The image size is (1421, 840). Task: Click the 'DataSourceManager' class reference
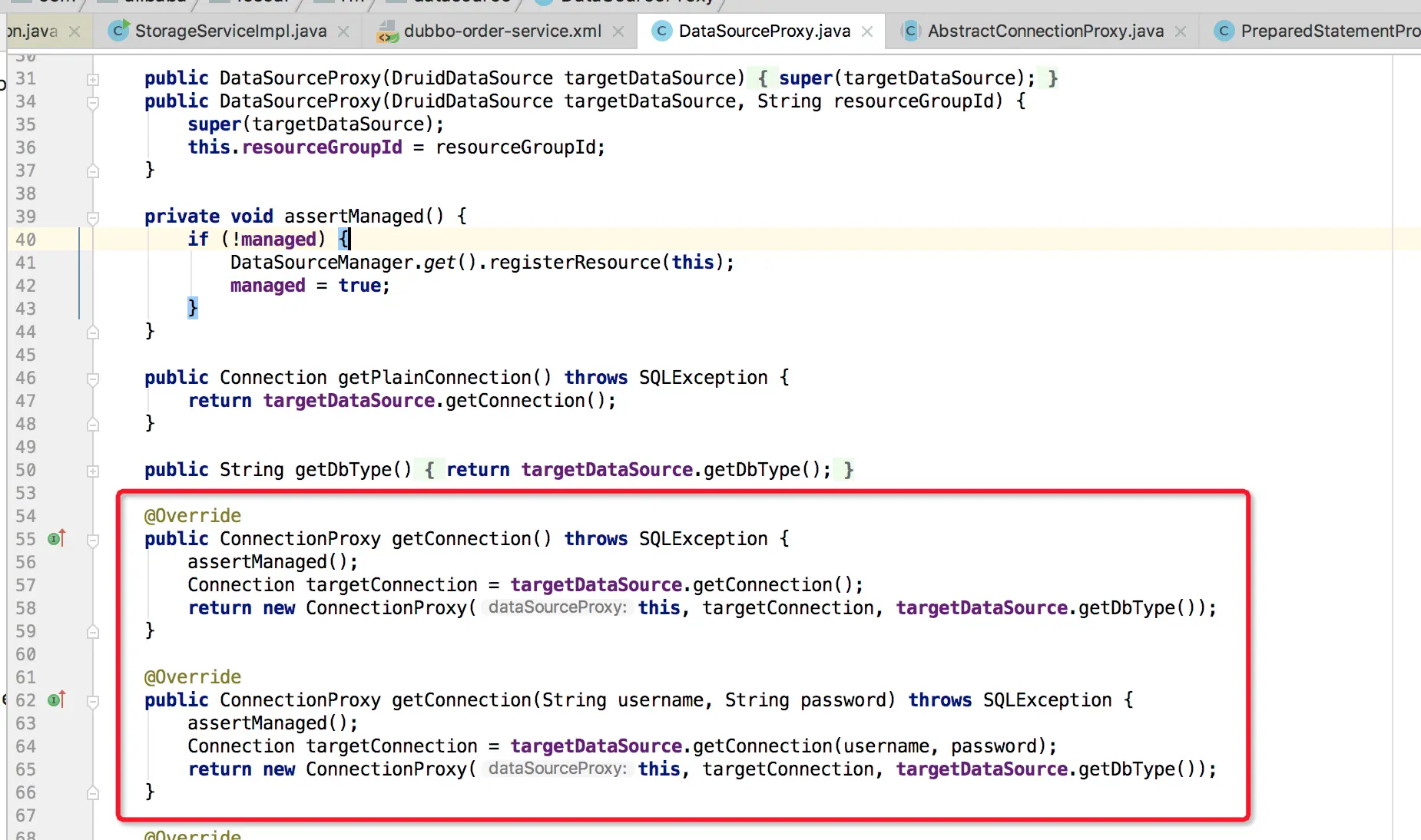tap(322, 263)
